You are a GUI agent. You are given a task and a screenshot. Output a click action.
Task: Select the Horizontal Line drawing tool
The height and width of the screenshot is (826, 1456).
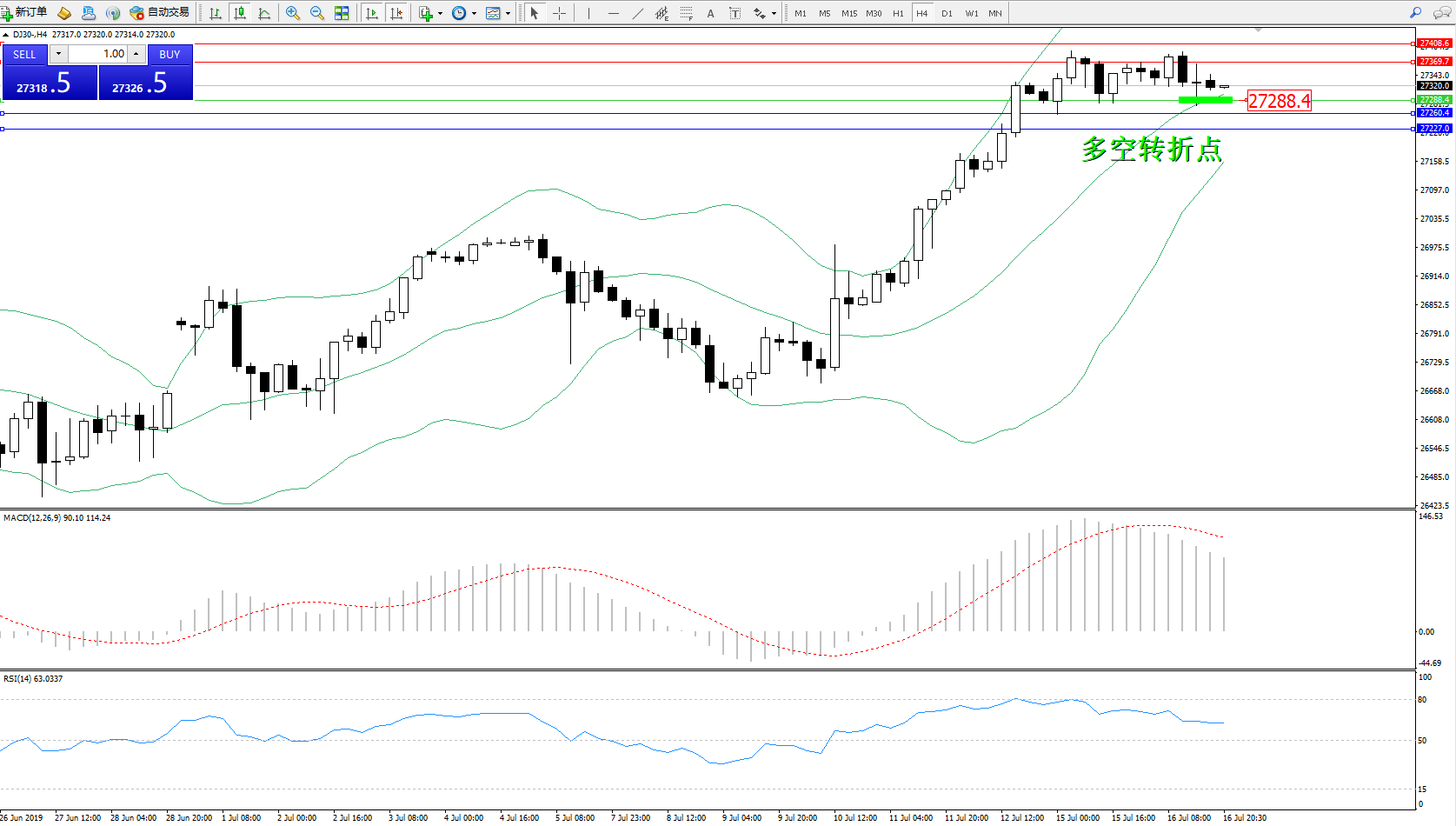pyautogui.click(x=614, y=13)
